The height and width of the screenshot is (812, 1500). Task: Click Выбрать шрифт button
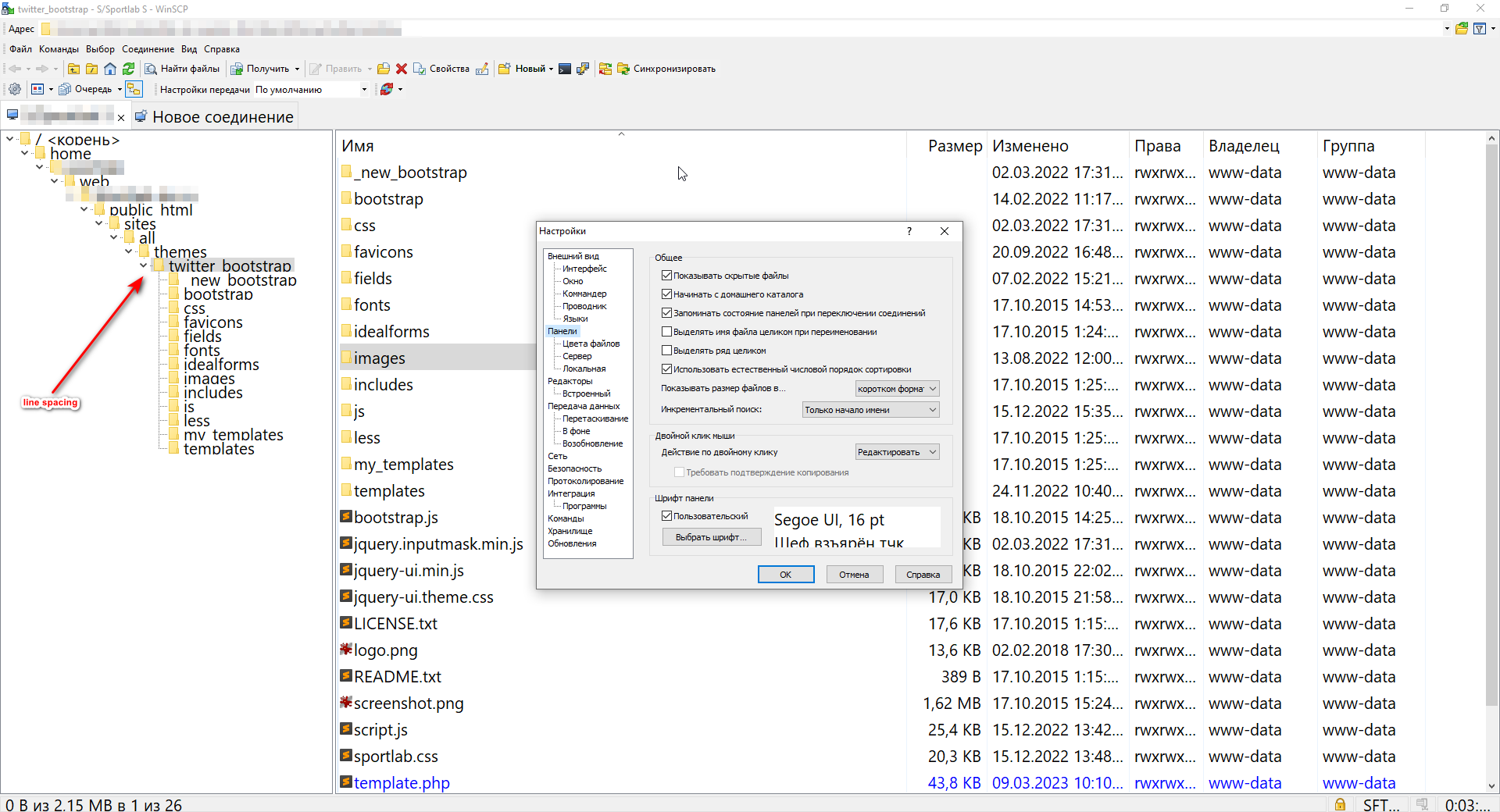point(711,537)
